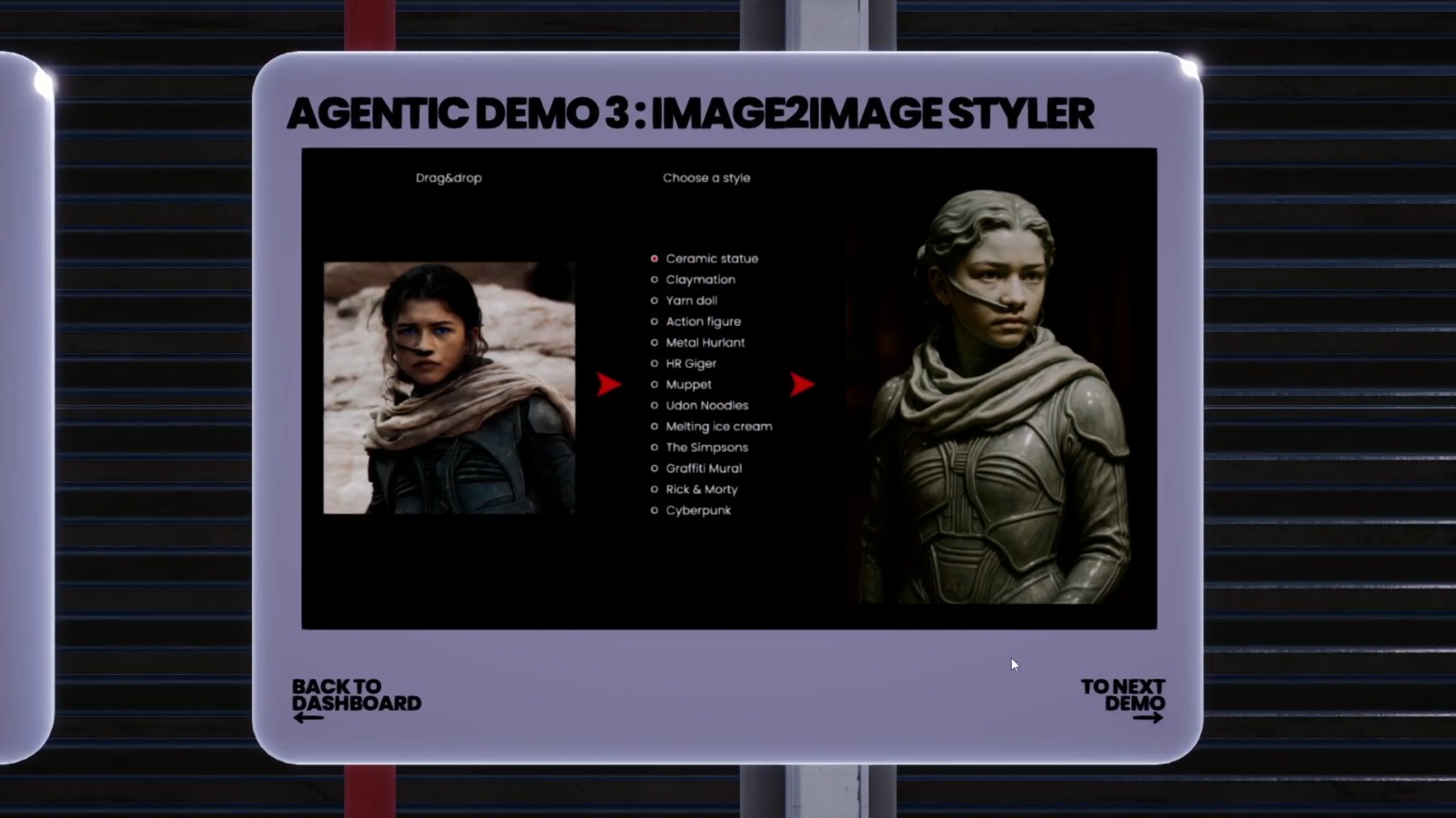Continue to next demo
1456x818 pixels.
click(x=1123, y=700)
